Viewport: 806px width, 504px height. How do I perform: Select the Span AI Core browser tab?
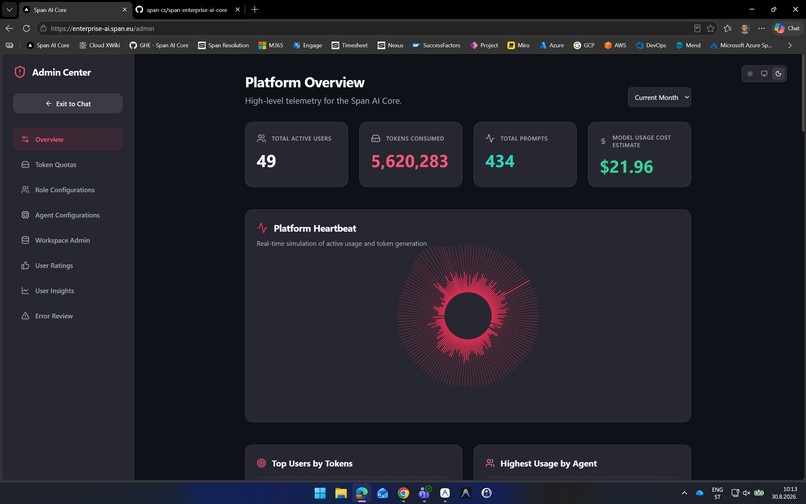point(75,10)
